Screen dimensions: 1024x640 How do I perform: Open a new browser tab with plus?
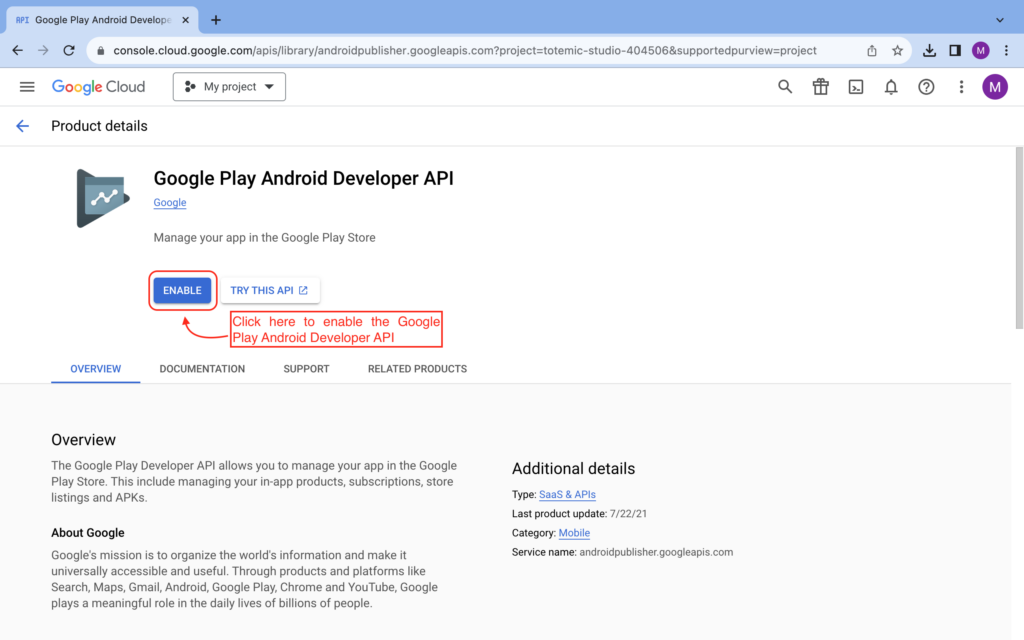(216, 20)
